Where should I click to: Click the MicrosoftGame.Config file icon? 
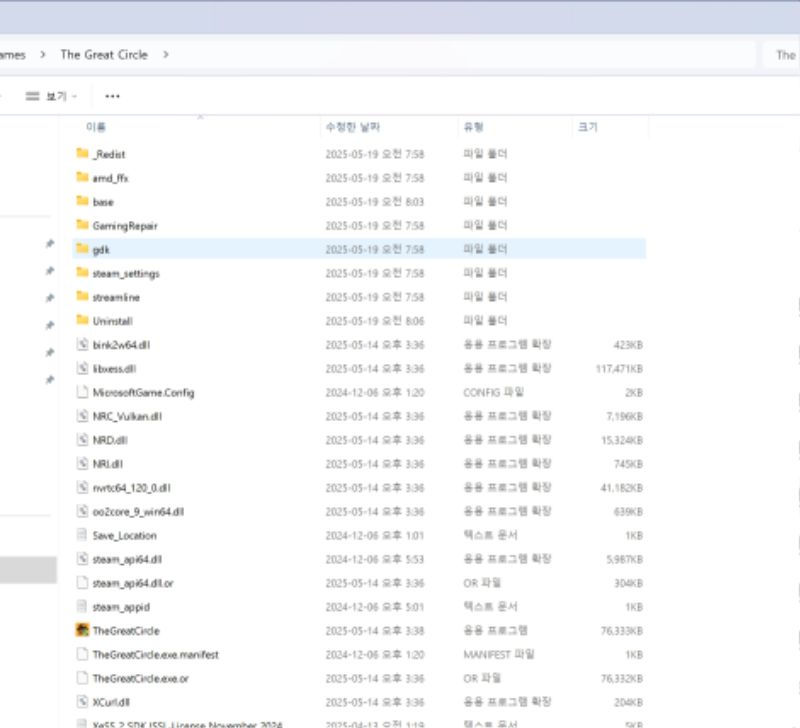(x=82, y=392)
